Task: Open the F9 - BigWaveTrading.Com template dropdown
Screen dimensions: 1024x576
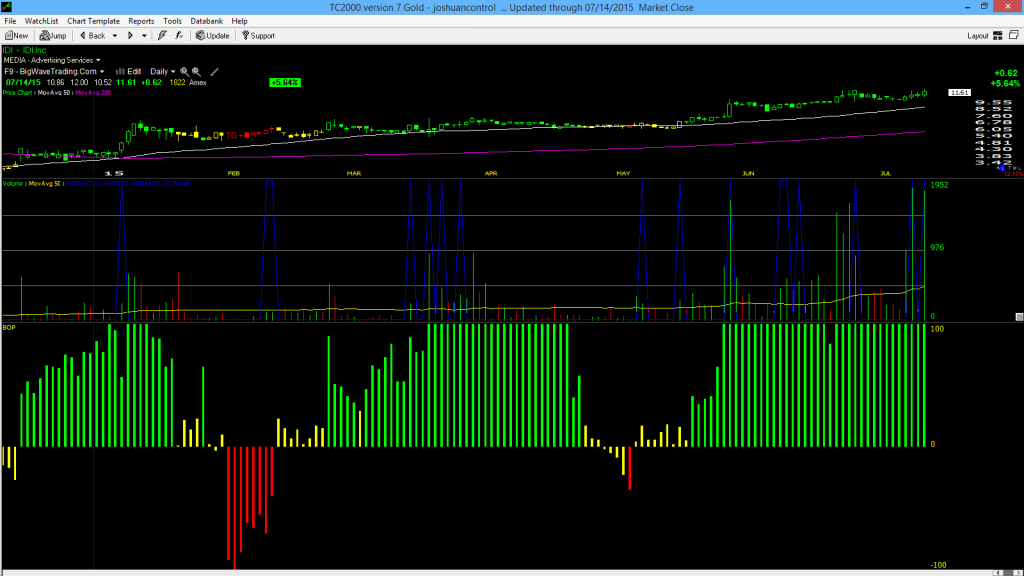Action: (54, 72)
